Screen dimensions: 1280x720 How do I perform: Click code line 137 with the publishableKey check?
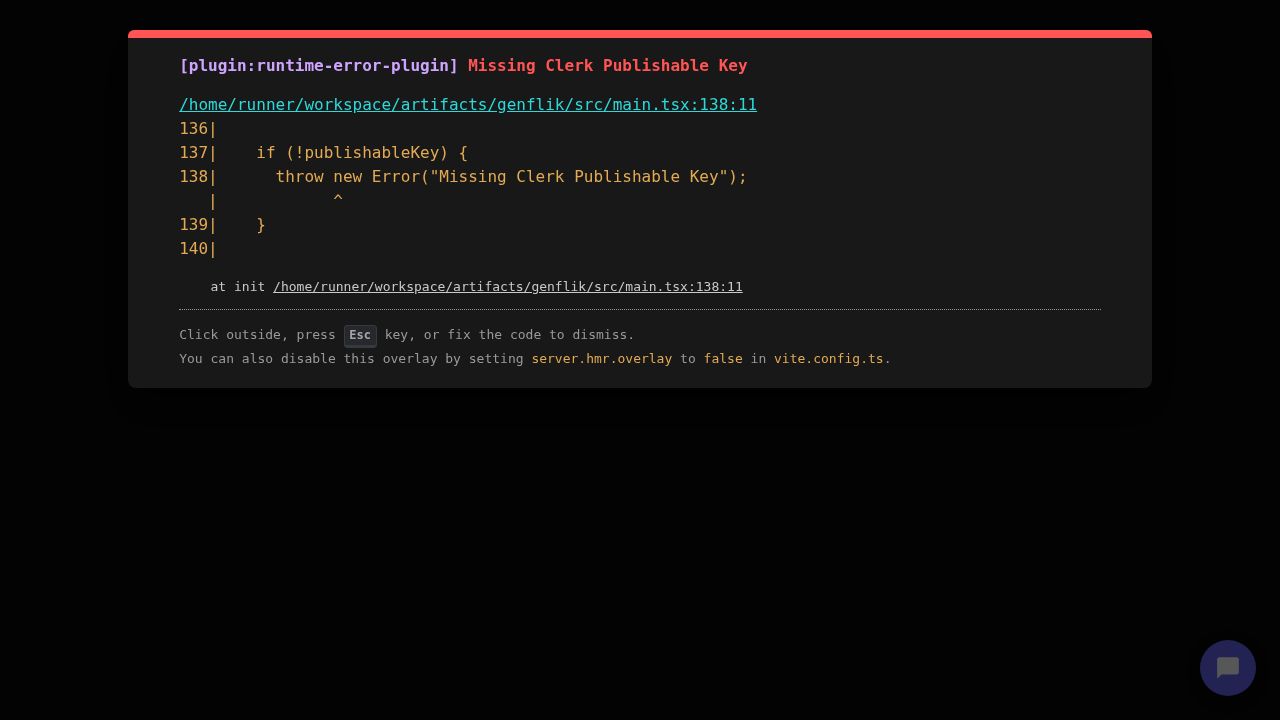324,153
